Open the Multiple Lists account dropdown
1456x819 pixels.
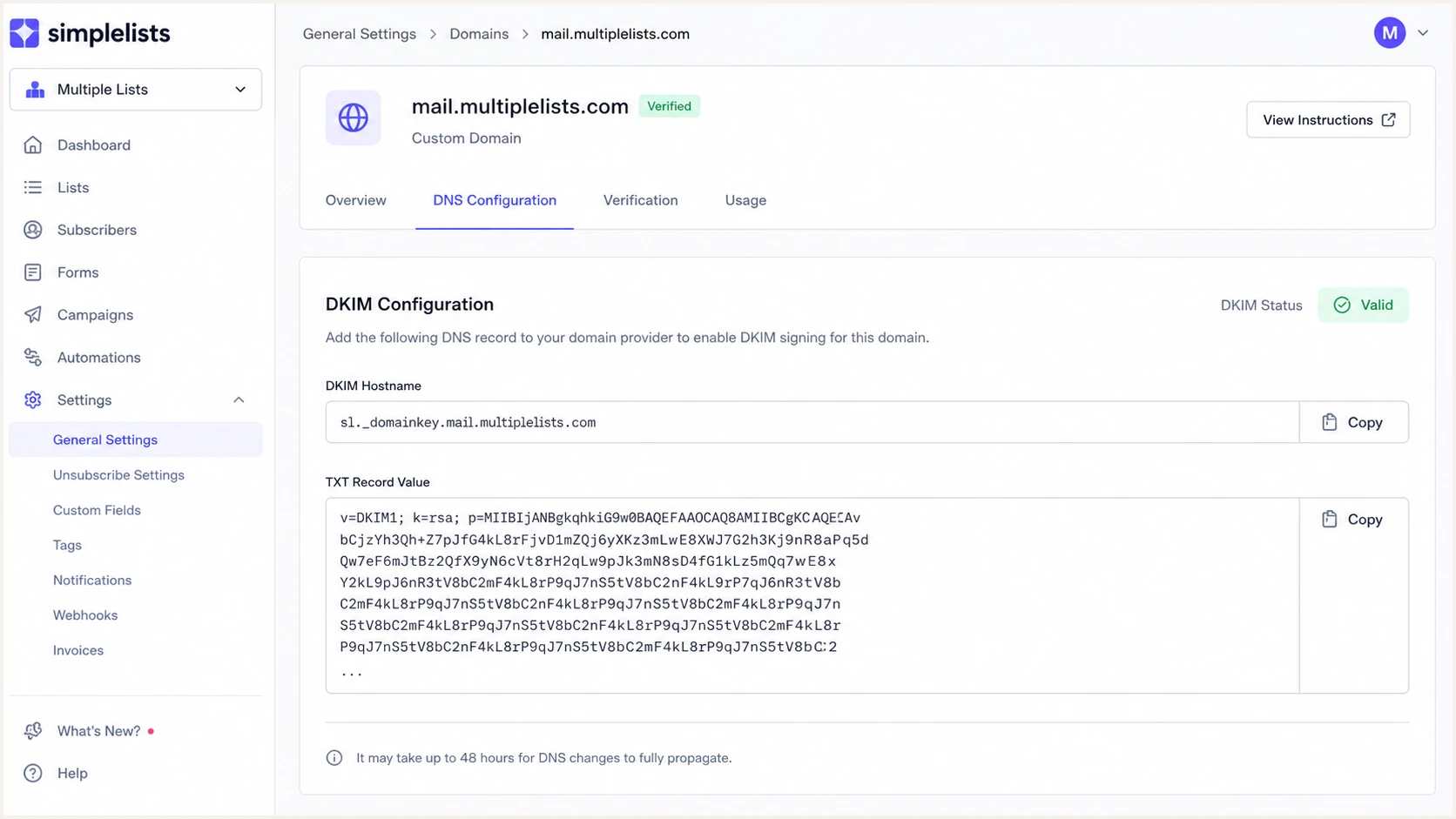point(136,90)
